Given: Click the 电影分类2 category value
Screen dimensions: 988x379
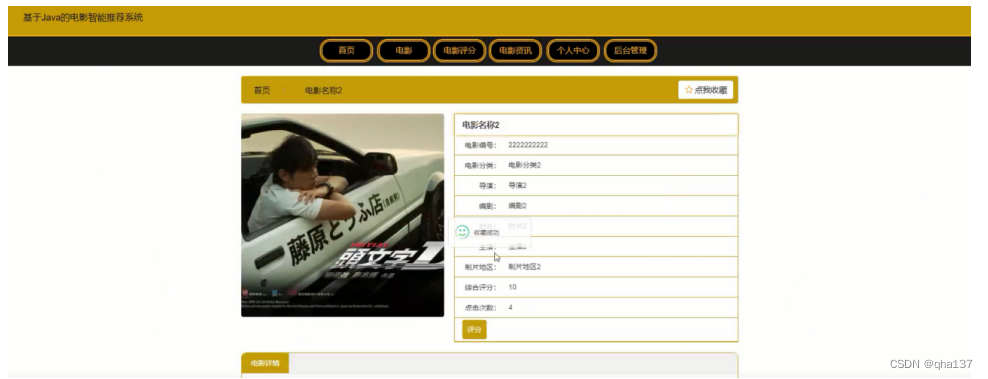Looking at the screenshot, I should click(525, 165).
